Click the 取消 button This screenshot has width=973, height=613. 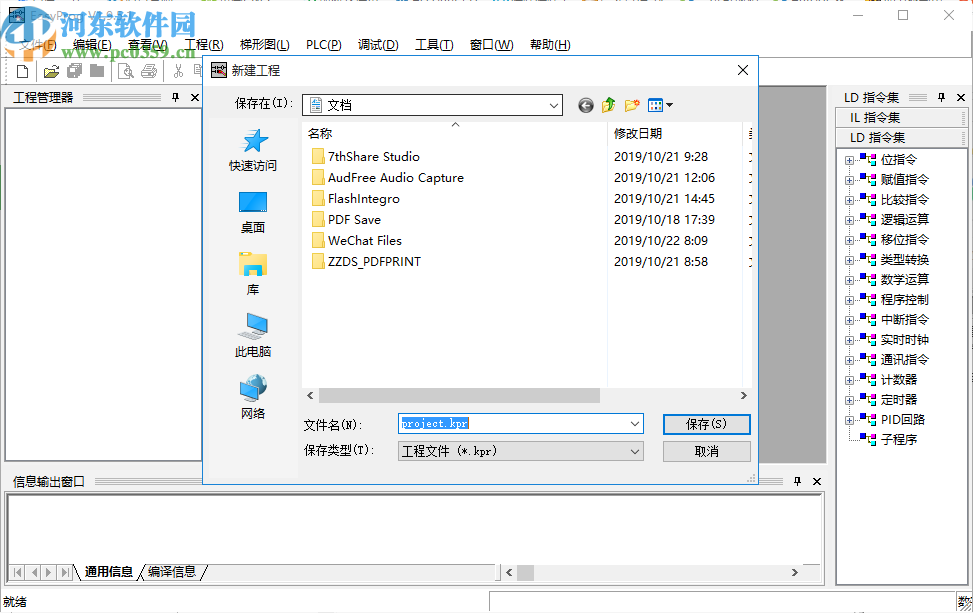(x=706, y=451)
